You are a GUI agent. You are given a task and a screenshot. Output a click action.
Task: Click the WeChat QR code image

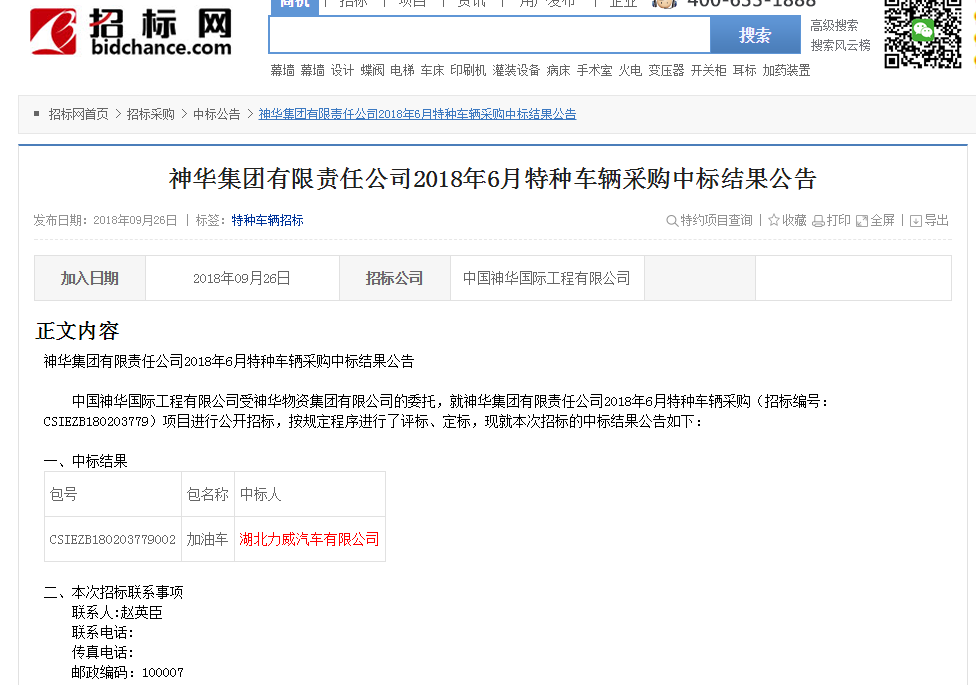coord(923,34)
